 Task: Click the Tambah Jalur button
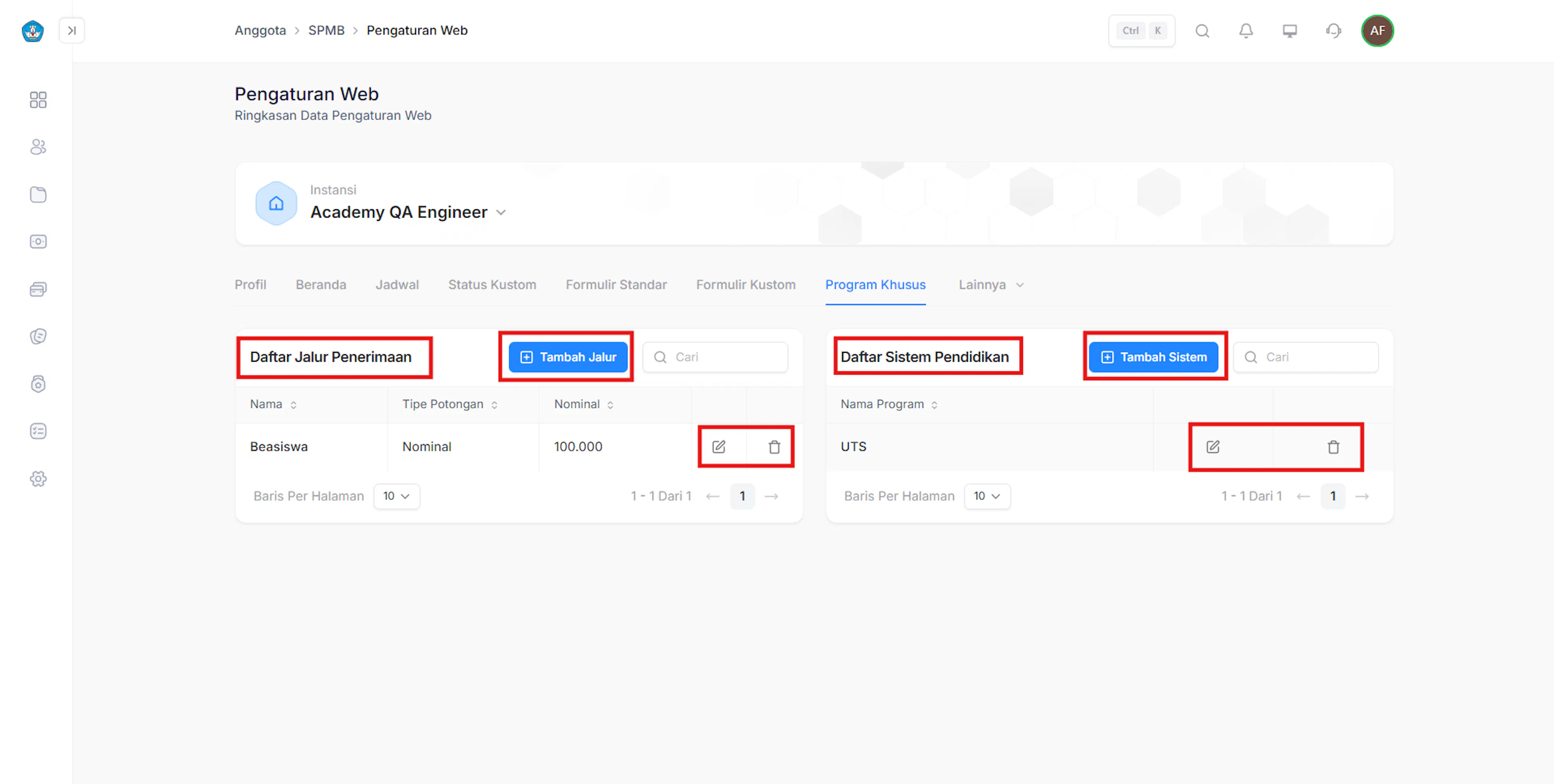click(568, 357)
